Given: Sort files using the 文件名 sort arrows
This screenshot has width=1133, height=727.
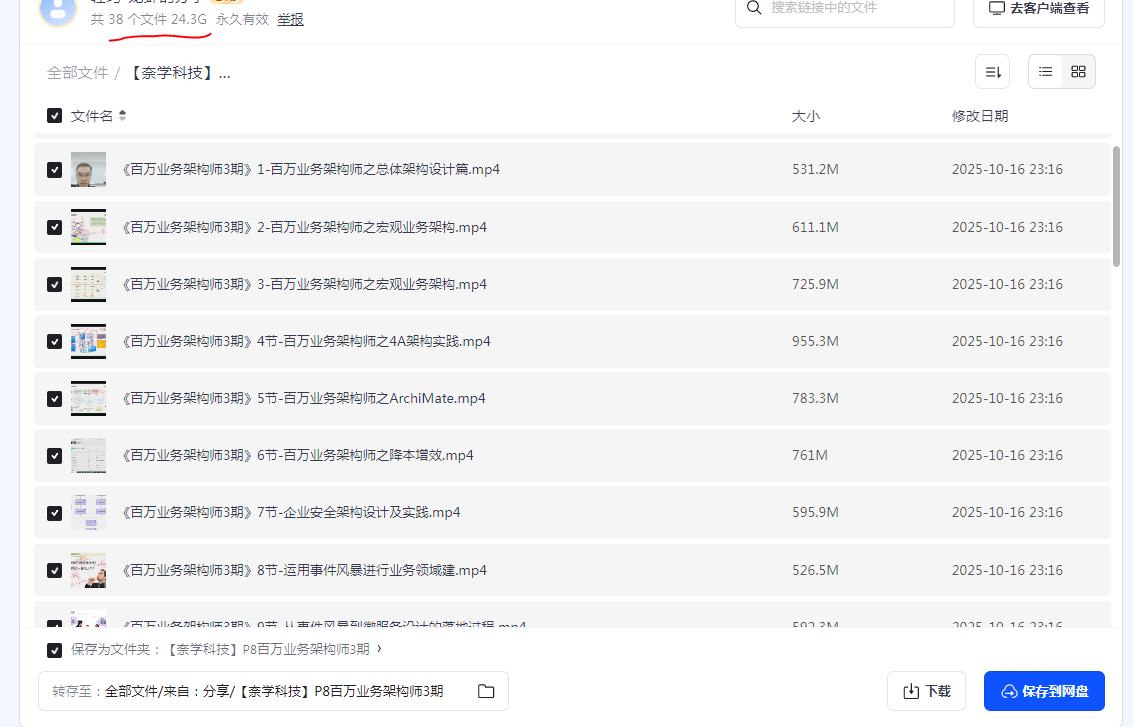Looking at the screenshot, I should (122, 116).
